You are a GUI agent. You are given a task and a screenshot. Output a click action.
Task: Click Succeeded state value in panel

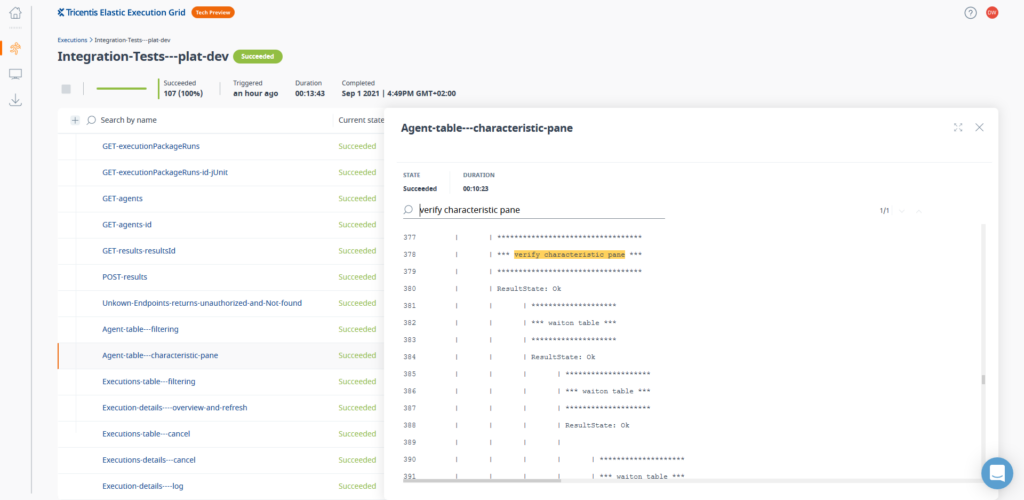[420, 189]
